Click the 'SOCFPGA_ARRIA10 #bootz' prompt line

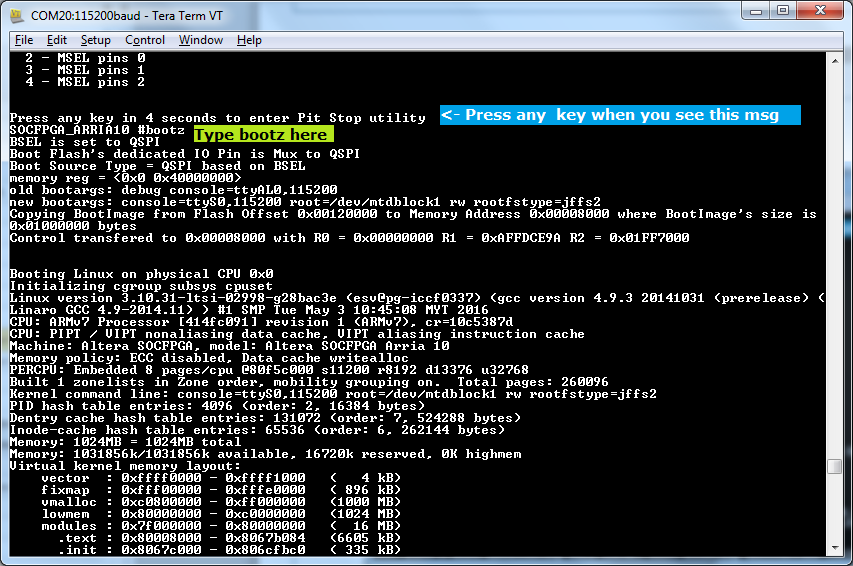[x=97, y=130]
